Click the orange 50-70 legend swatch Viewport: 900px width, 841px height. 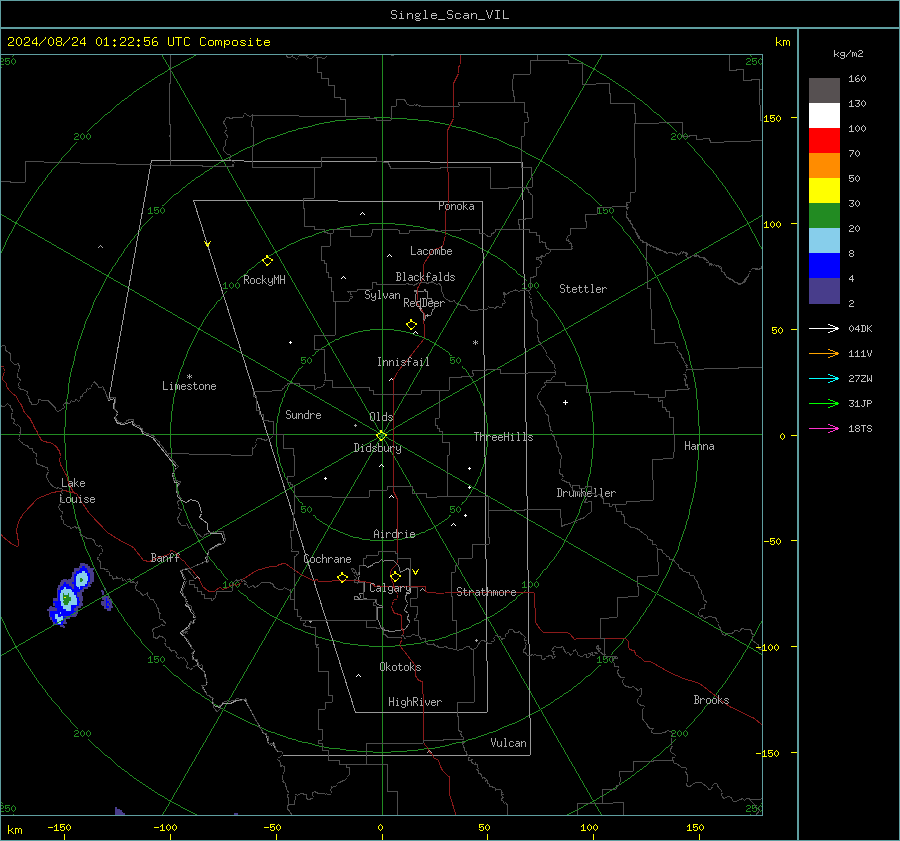(x=824, y=166)
